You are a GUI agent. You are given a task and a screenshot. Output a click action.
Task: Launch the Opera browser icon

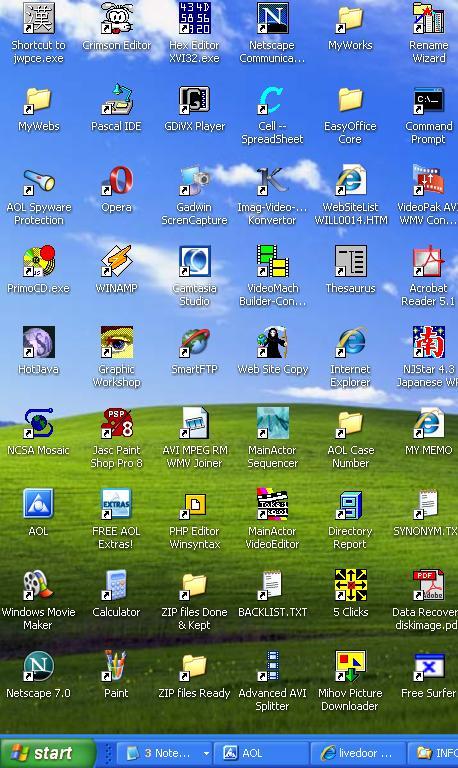(x=117, y=181)
